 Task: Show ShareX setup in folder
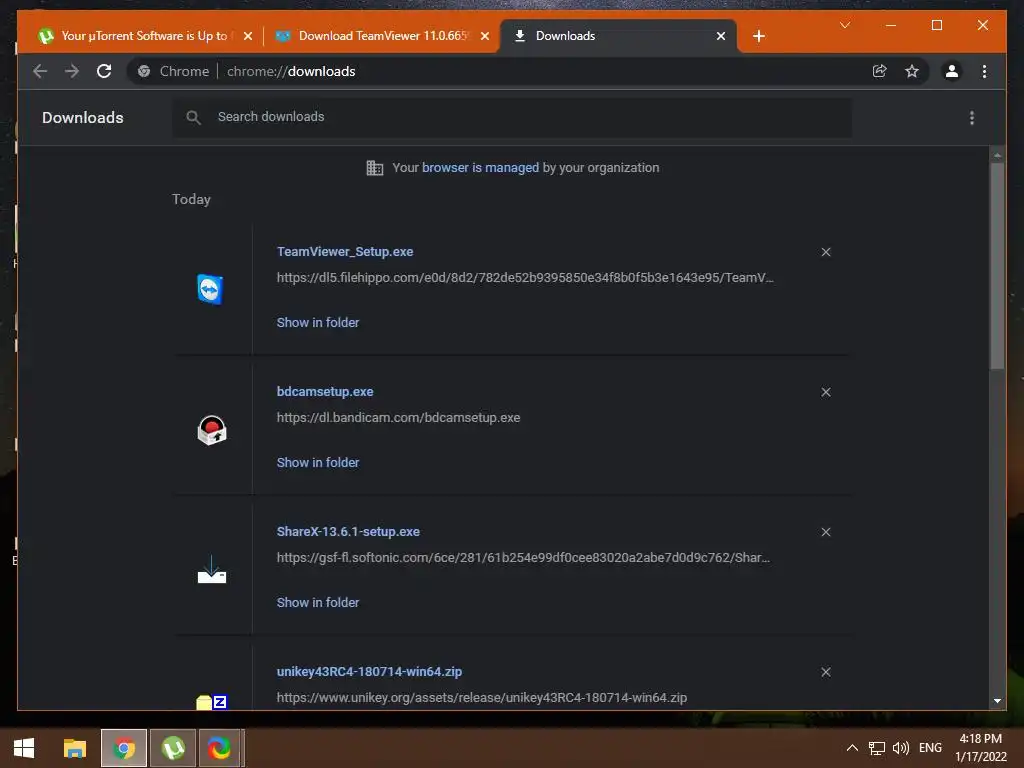[318, 602]
